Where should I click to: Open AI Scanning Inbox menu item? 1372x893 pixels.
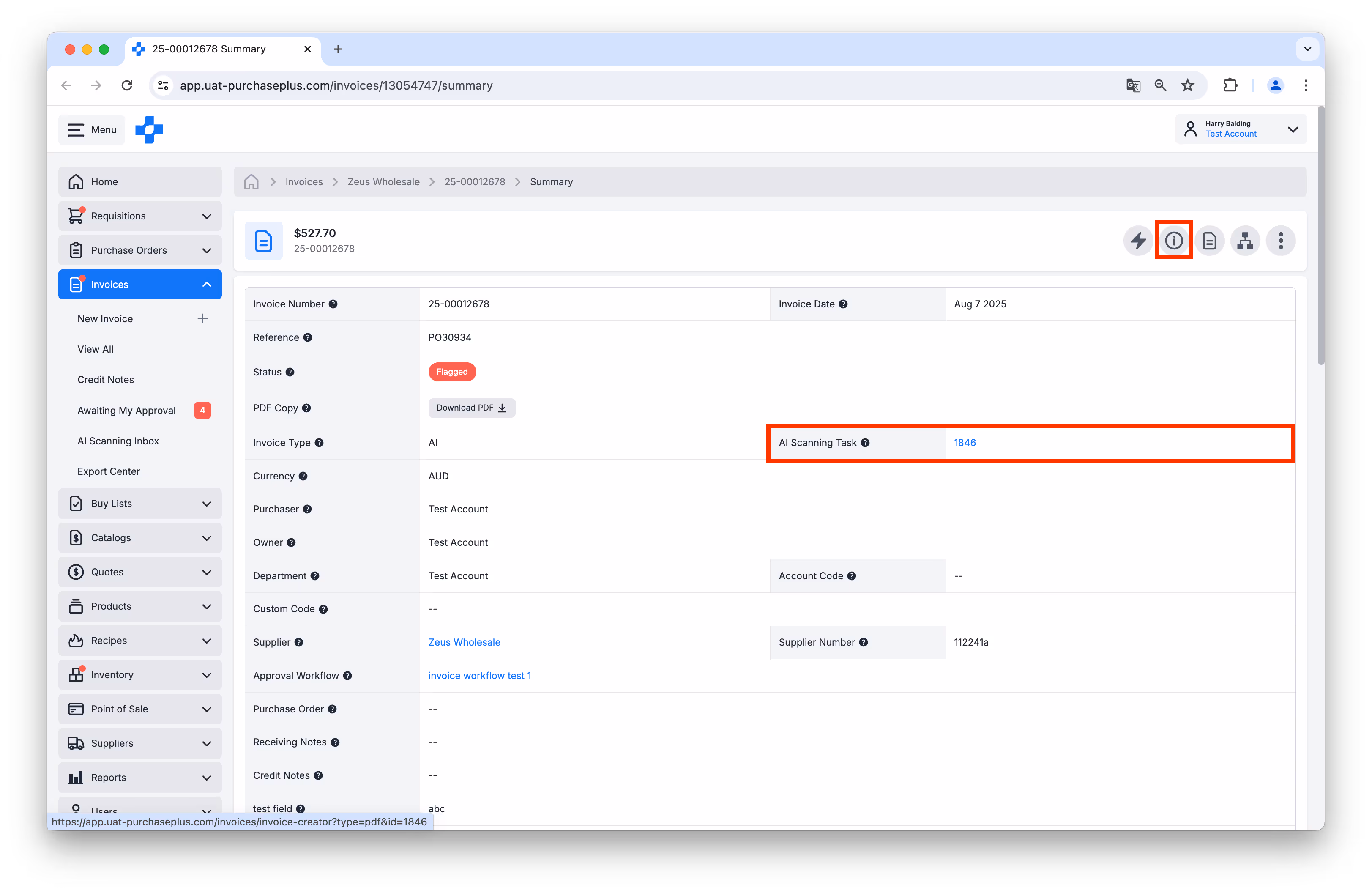tap(118, 441)
